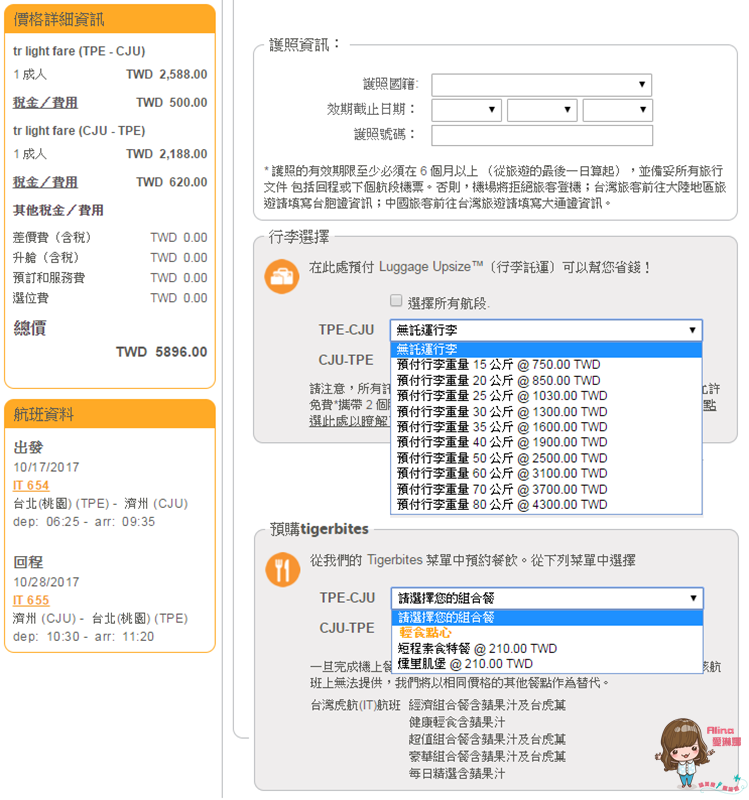Open flight IT 655 link
This screenshot has height=800, width=749.
point(31,600)
